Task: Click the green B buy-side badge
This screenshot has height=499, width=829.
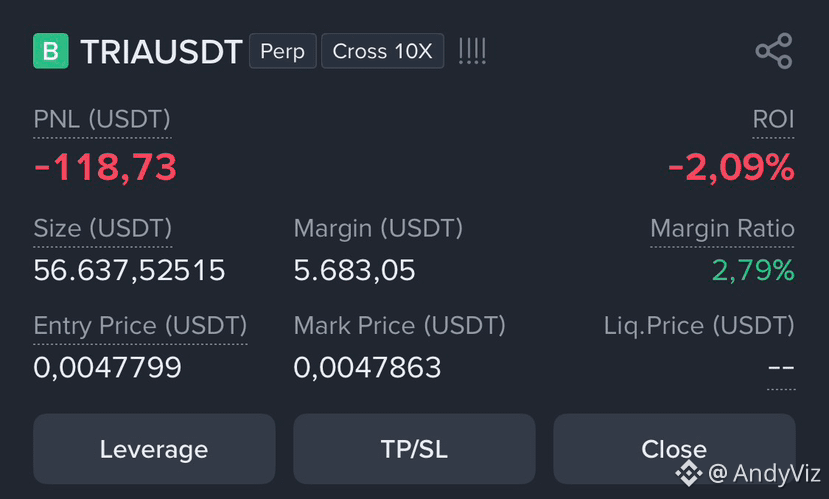Action: tap(51, 51)
